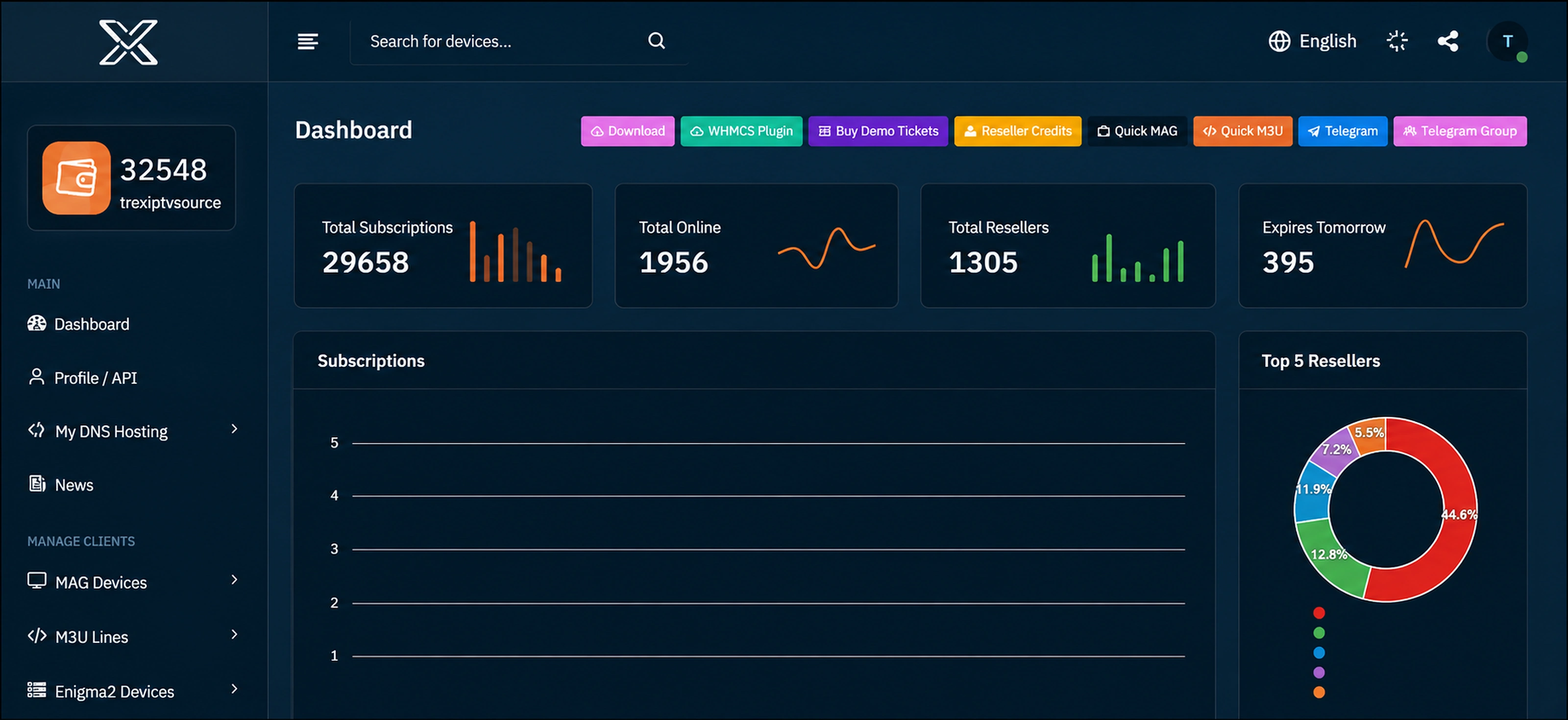
Task: Click the My DNS Hosting code icon
Action: [x=37, y=431]
